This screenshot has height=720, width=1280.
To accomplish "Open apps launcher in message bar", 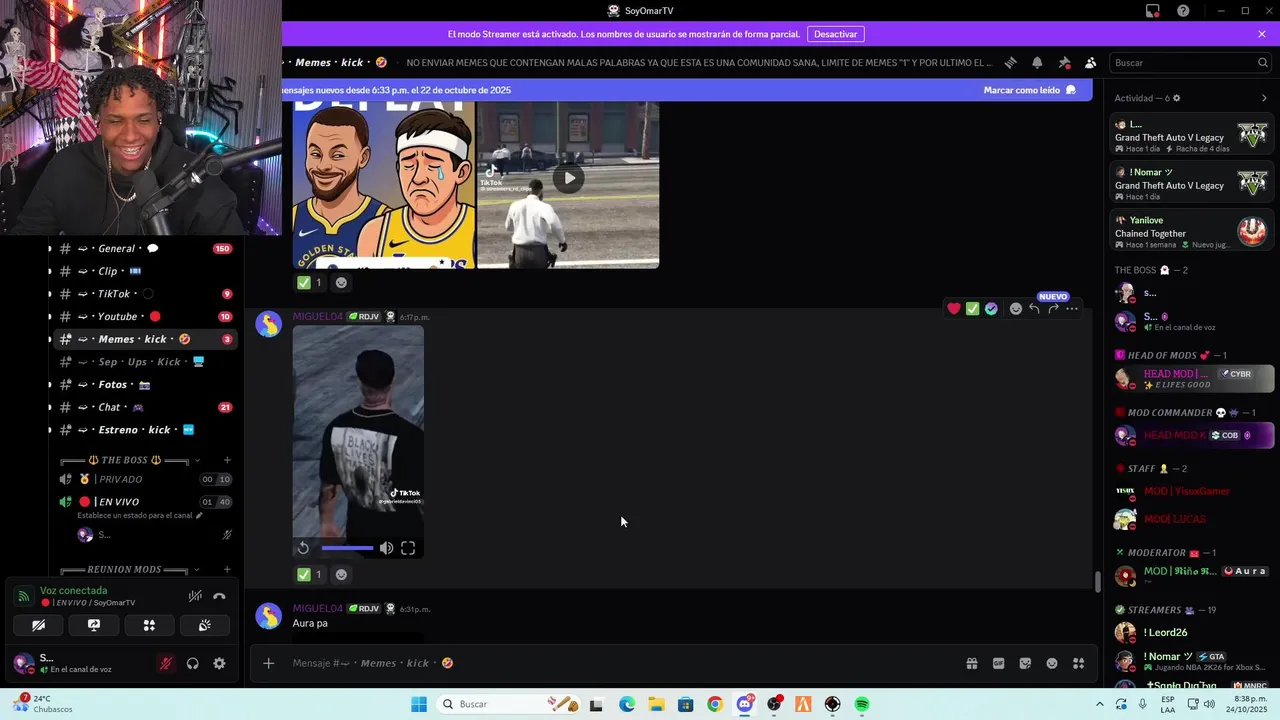I will coord(1079,663).
